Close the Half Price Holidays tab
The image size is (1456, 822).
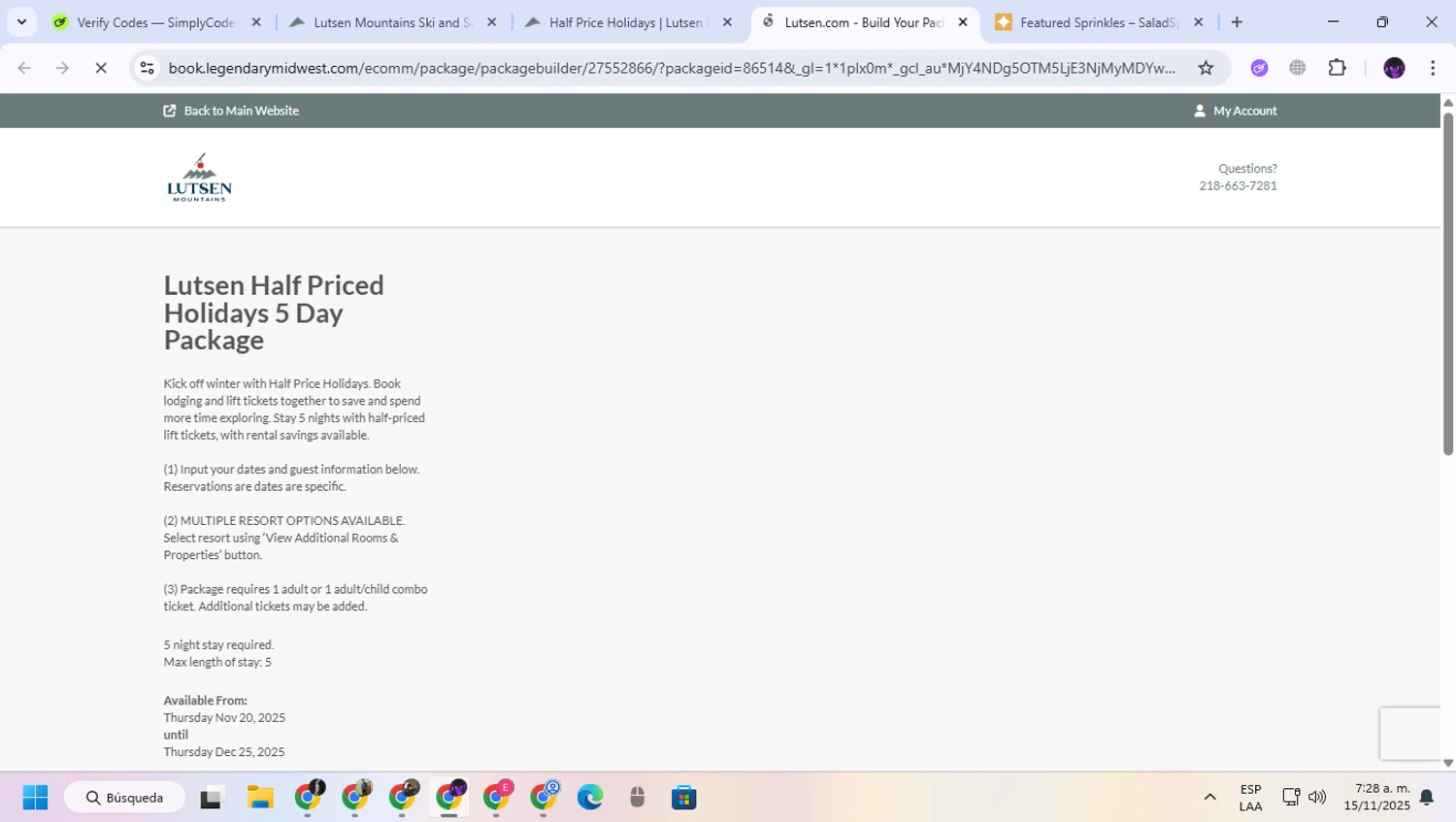[727, 21]
